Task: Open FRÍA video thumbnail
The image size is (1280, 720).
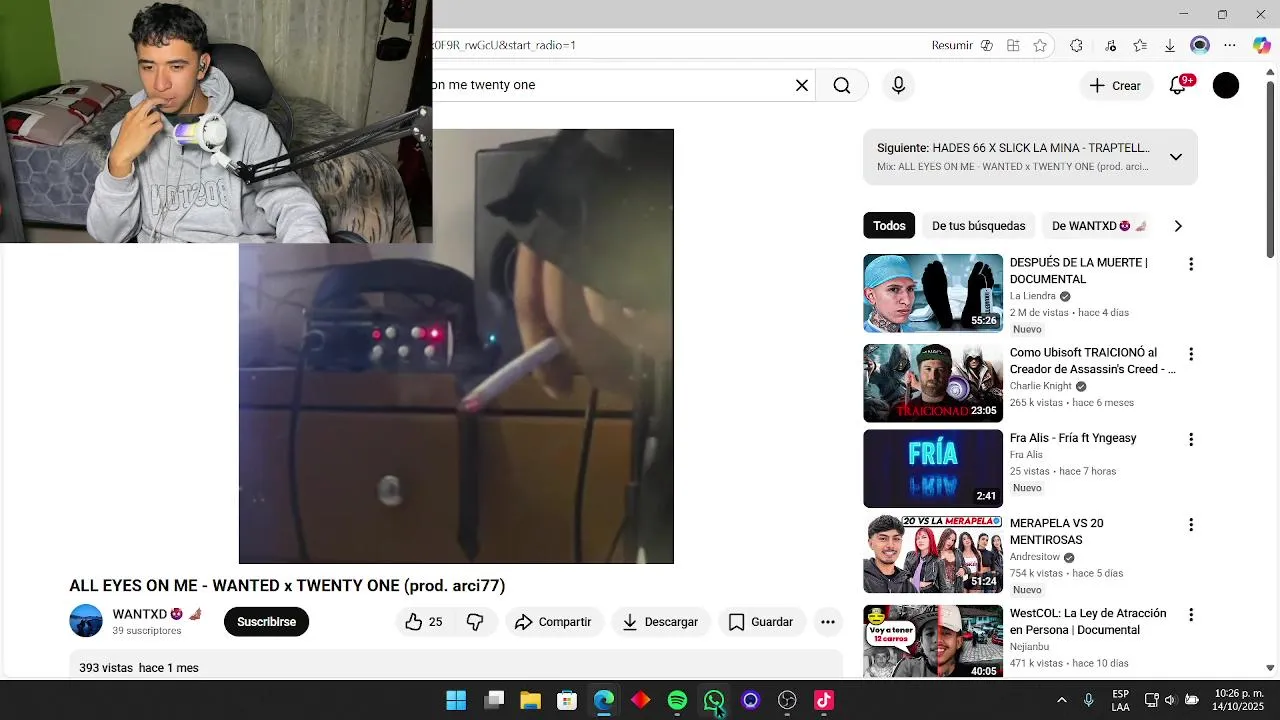Action: (933, 469)
